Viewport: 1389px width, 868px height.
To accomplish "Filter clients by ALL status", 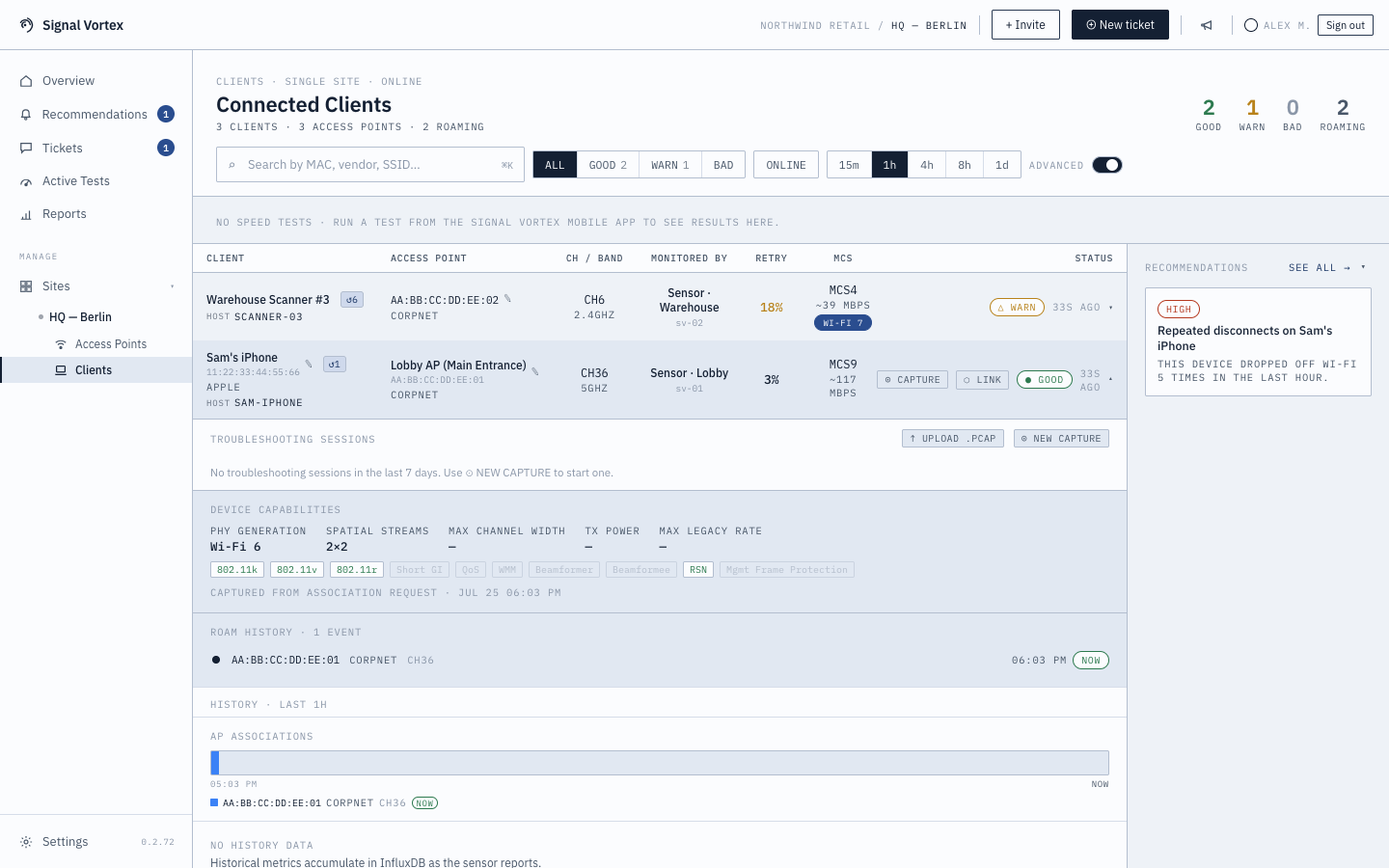I will click(x=555, y=165).
